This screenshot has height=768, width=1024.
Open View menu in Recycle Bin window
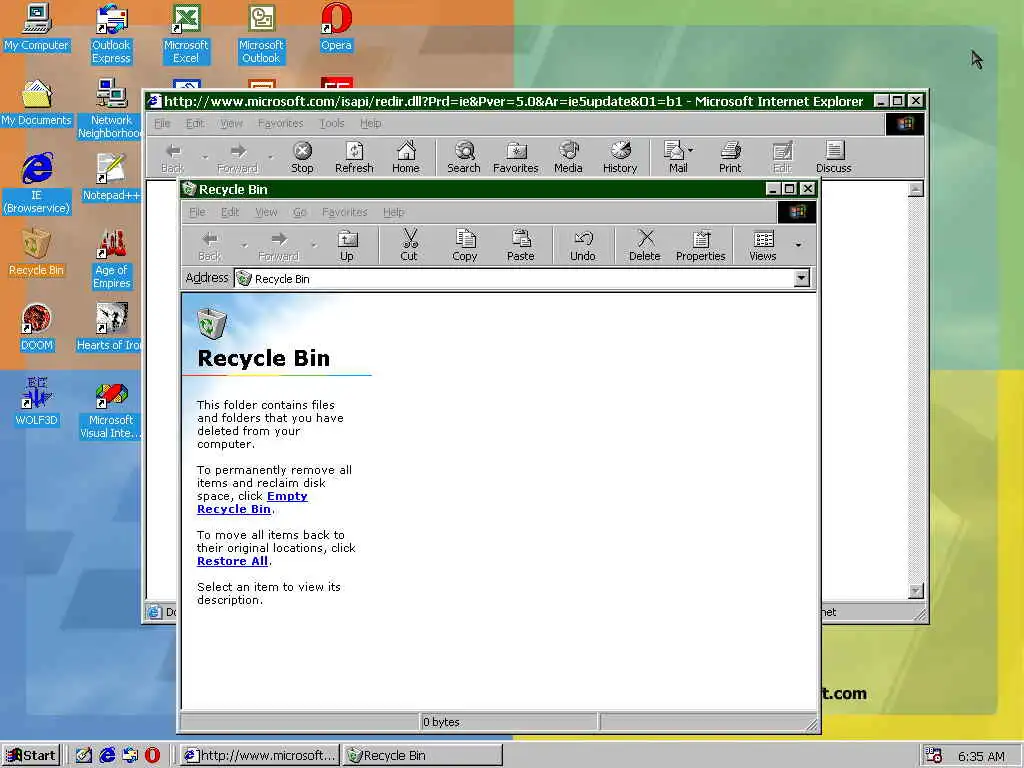266,212
